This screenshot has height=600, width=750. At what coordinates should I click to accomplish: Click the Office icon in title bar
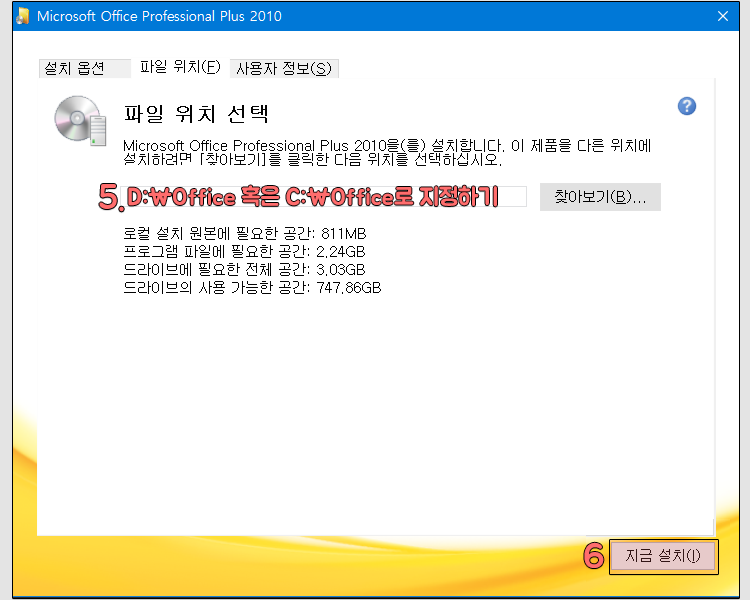22,16
